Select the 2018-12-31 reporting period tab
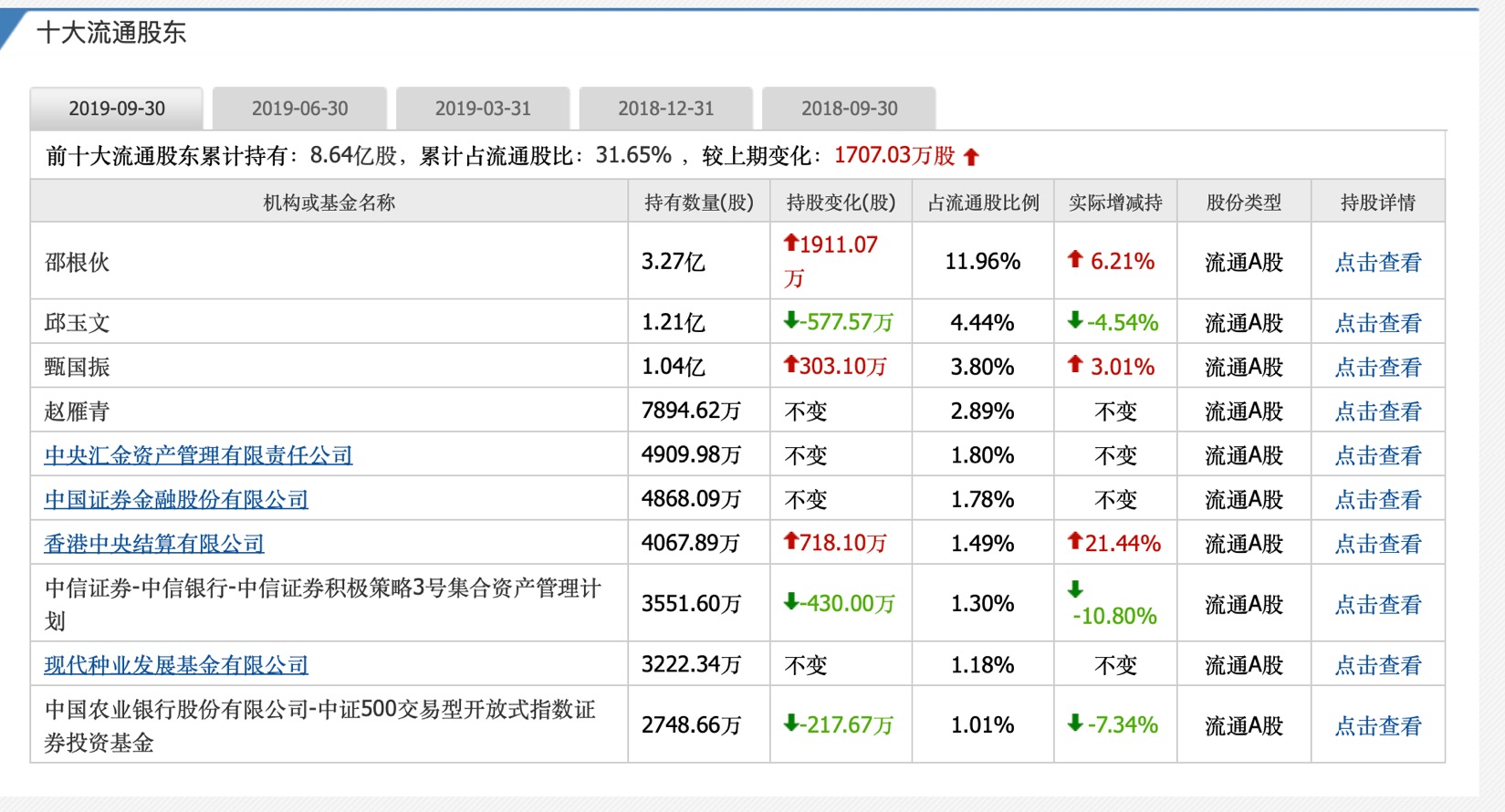 pos(665,109)
